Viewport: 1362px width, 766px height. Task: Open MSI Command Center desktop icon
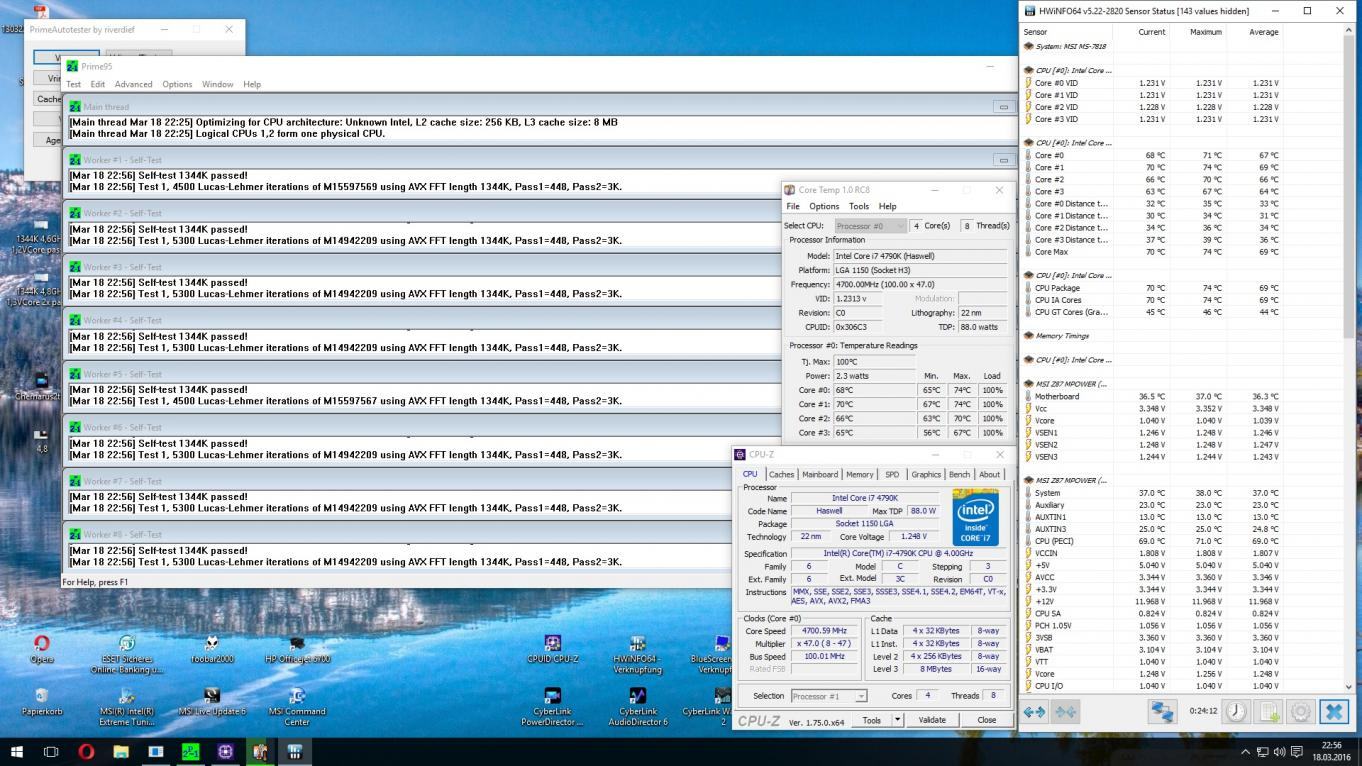(x=297, y=707)
